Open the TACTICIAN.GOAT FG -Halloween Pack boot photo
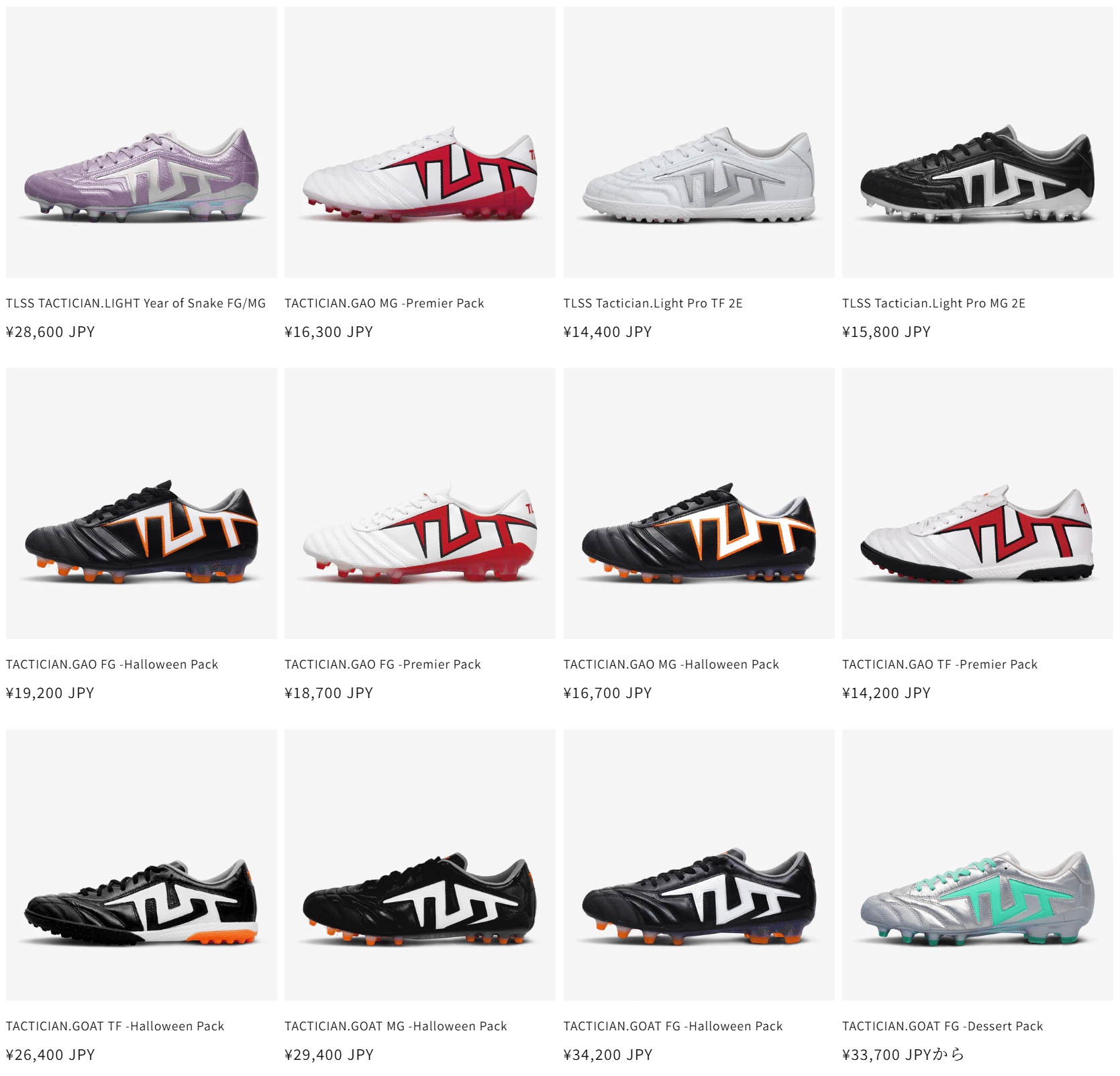 pyautogui.click(x=699, y=865)
